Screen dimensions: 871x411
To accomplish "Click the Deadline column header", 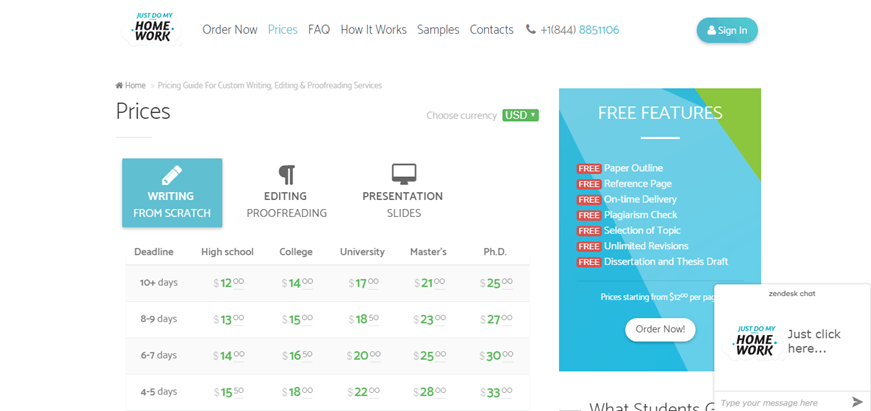I will click(154, 252).
